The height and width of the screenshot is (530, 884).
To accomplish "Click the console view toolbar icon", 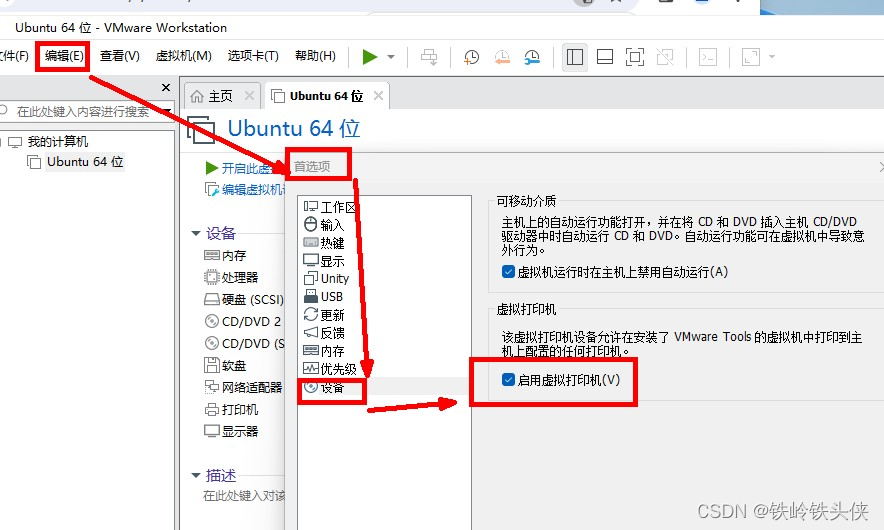I will [708, 57].
